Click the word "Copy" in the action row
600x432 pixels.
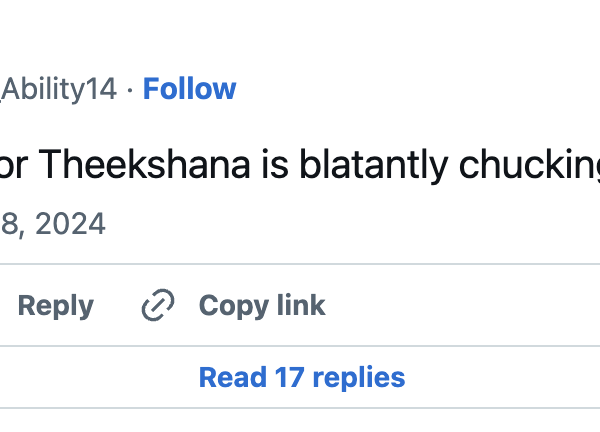click(227, 305)
